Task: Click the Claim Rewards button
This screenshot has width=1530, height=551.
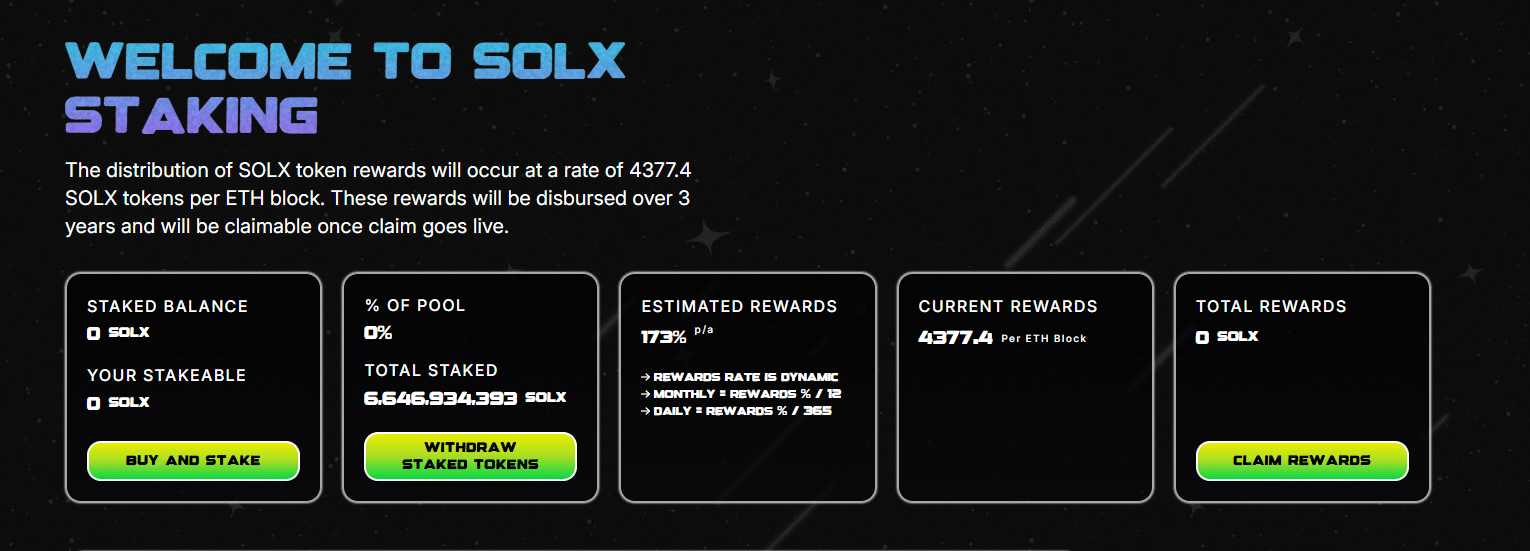Action: point(1302,461)
